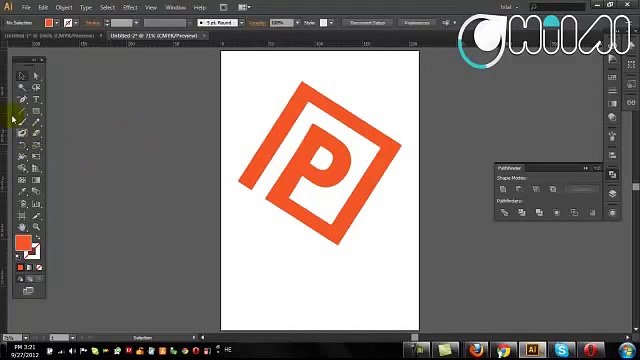Select the Scale tool
The image size is (640, 360).
tap(36, 145)
